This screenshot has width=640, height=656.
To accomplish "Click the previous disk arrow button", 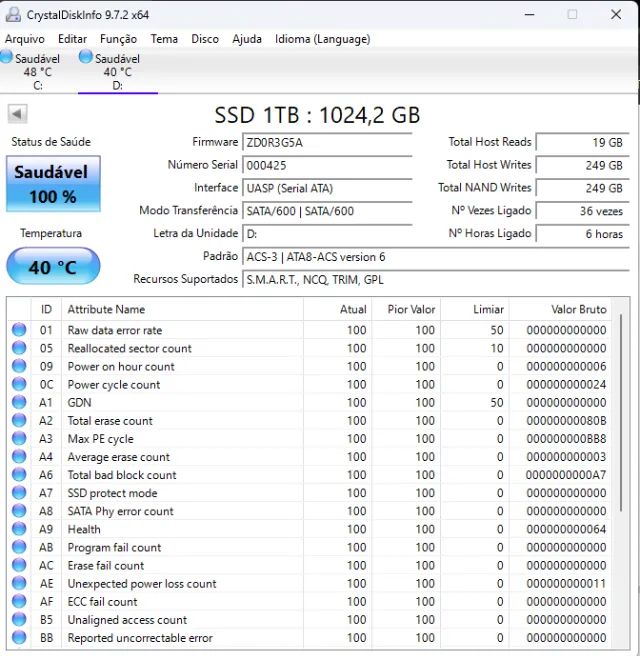I will point(17,114).
